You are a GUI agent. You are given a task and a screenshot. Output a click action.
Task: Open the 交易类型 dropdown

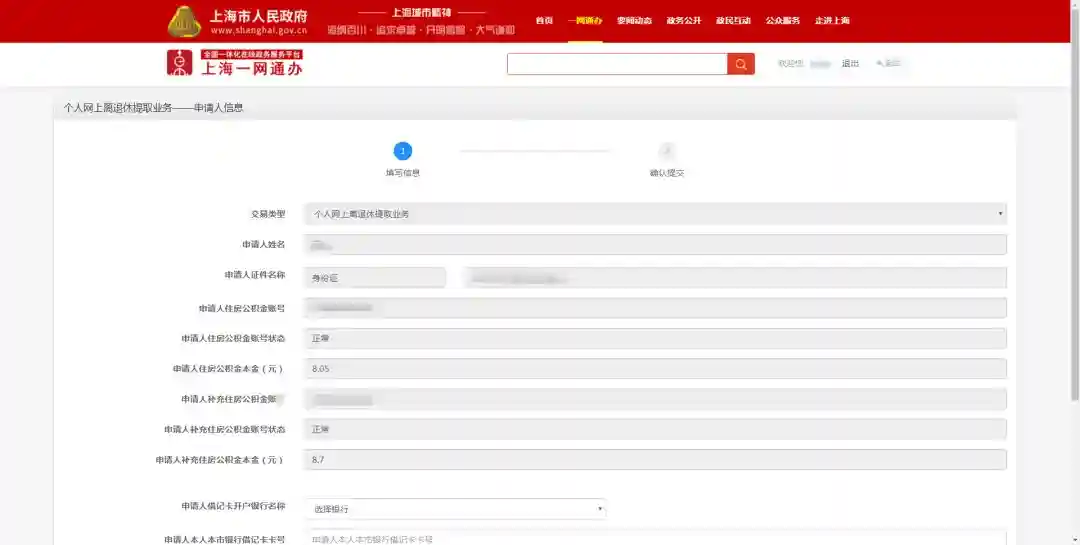[x=654, y=214]
